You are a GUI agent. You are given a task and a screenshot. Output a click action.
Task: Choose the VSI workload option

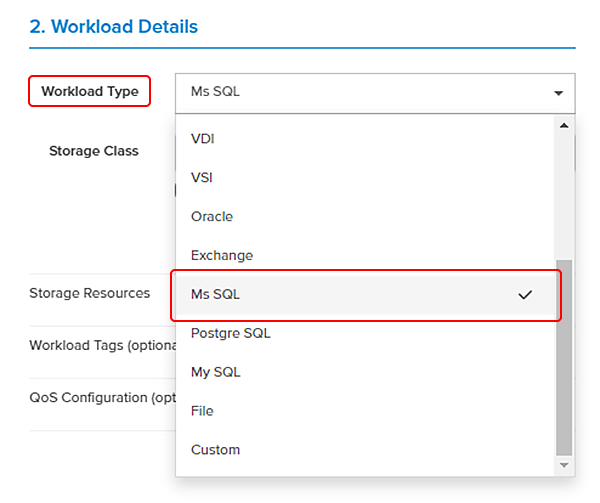[365, 177]
